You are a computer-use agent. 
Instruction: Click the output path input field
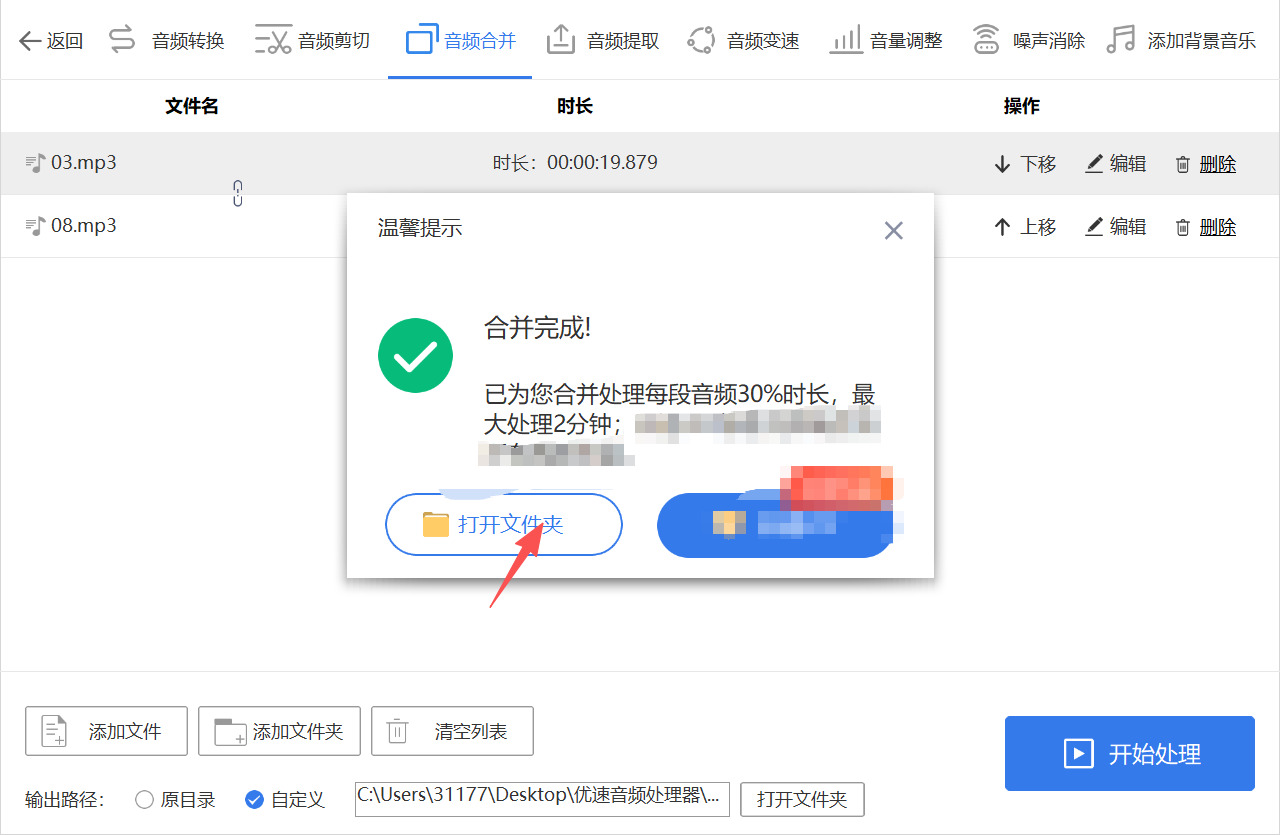tap(542, 799)
